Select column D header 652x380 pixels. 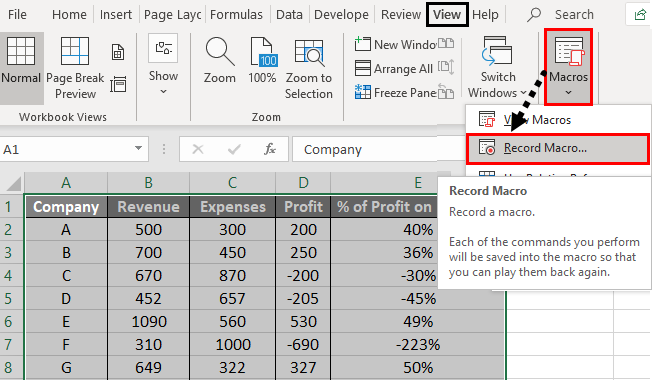pyautogui.click(x=303, y=183)
